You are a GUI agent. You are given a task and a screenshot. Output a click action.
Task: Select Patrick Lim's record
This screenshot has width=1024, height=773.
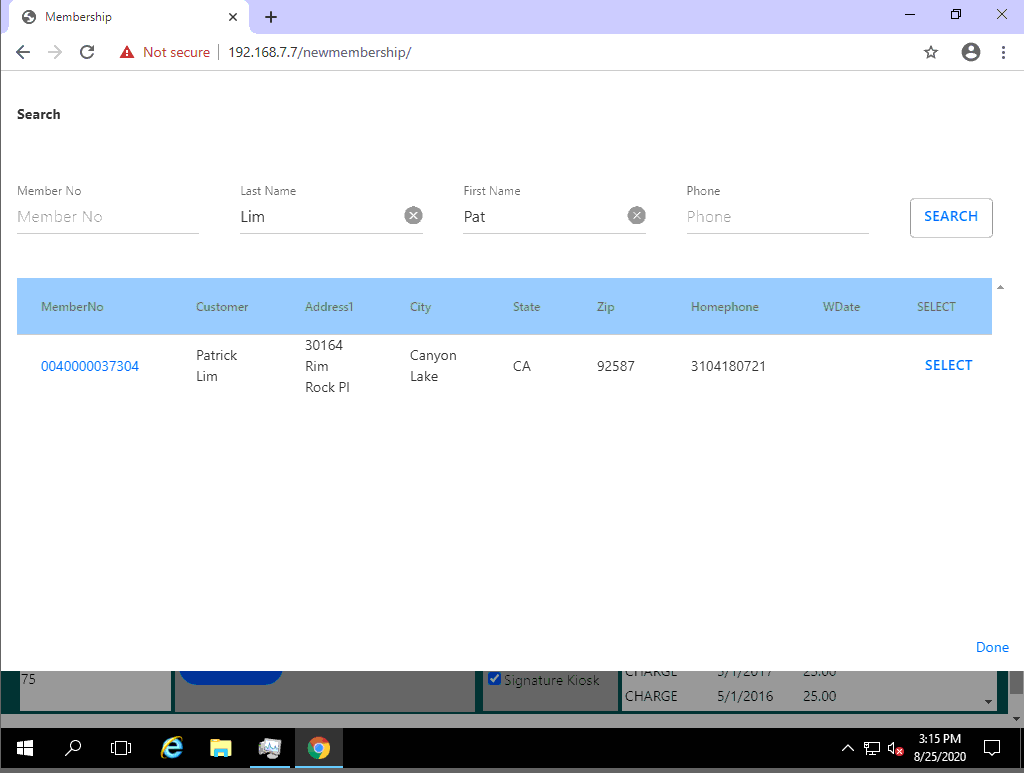(948, 365)
